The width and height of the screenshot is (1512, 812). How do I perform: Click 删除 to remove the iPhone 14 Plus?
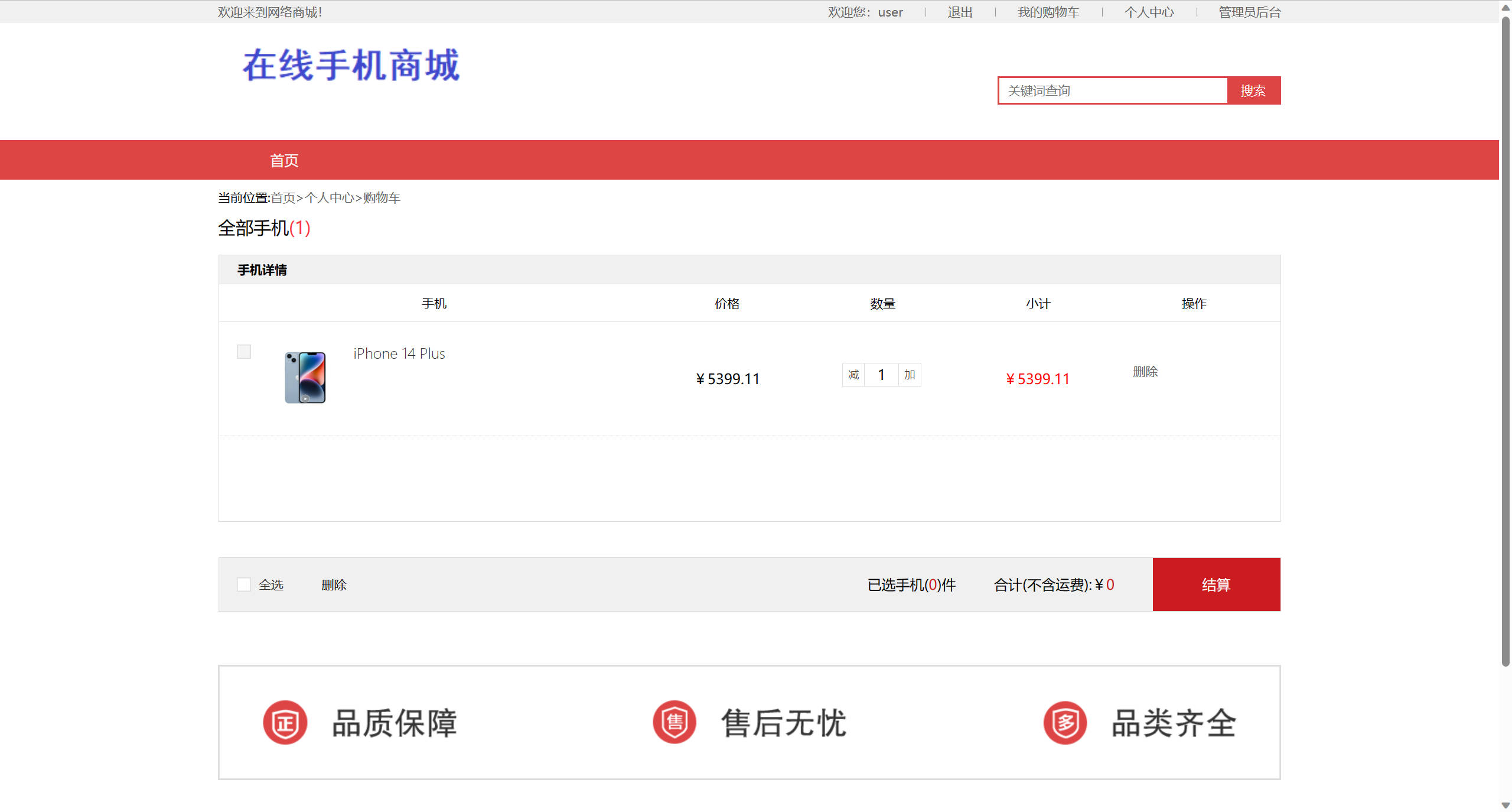1146,372
